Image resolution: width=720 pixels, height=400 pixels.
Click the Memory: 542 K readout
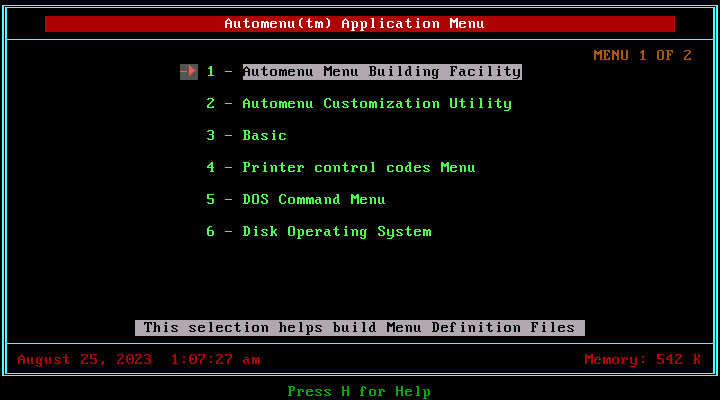click(642, 360)
